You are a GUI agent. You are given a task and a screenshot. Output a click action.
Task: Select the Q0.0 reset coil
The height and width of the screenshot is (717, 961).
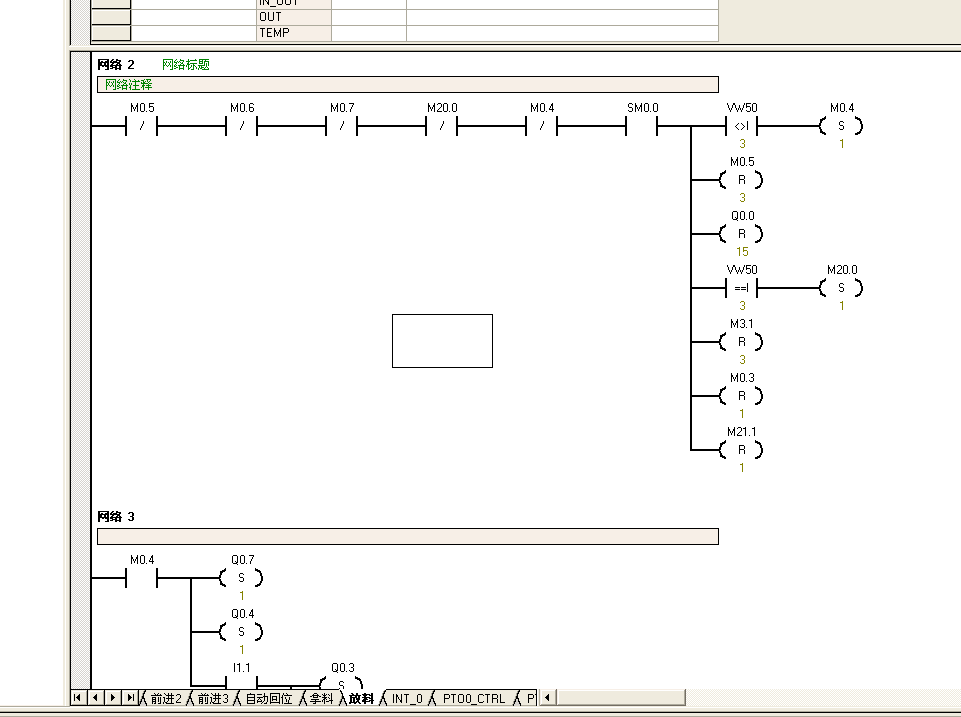(742, 234)
